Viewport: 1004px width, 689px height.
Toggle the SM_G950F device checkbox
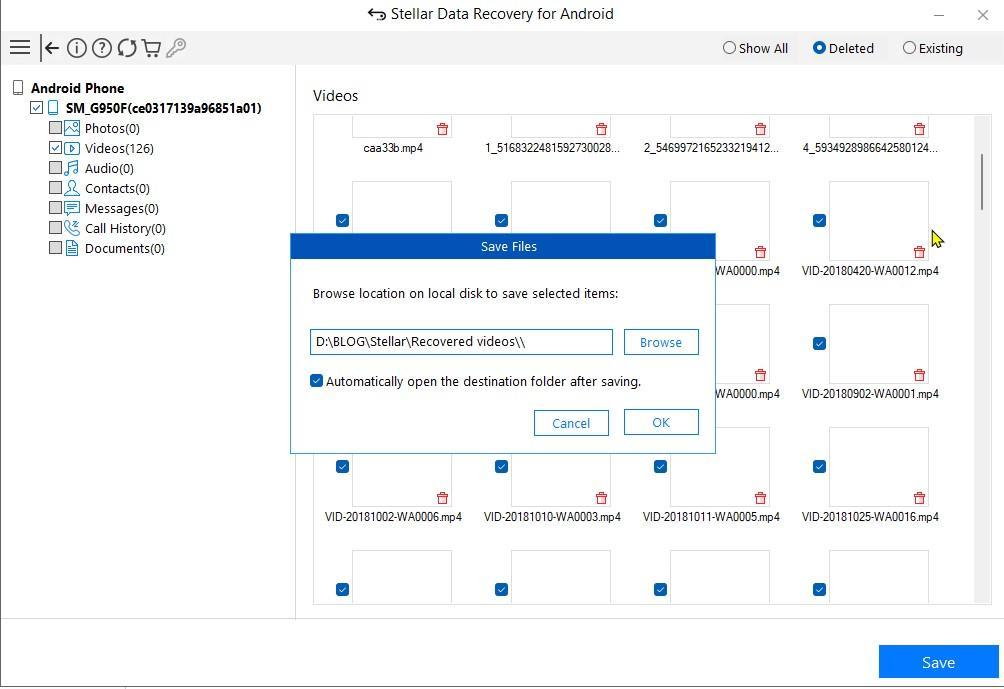point(36,108)
